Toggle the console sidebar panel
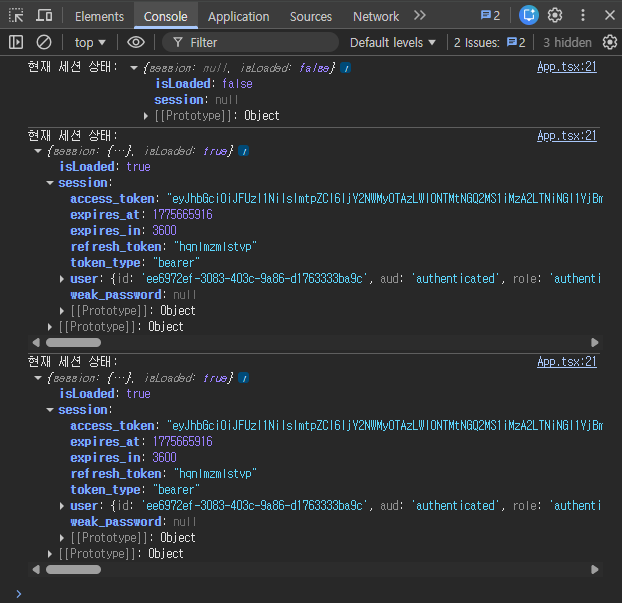The height and width of the screenshot is (603, 622). pos(16,42)
